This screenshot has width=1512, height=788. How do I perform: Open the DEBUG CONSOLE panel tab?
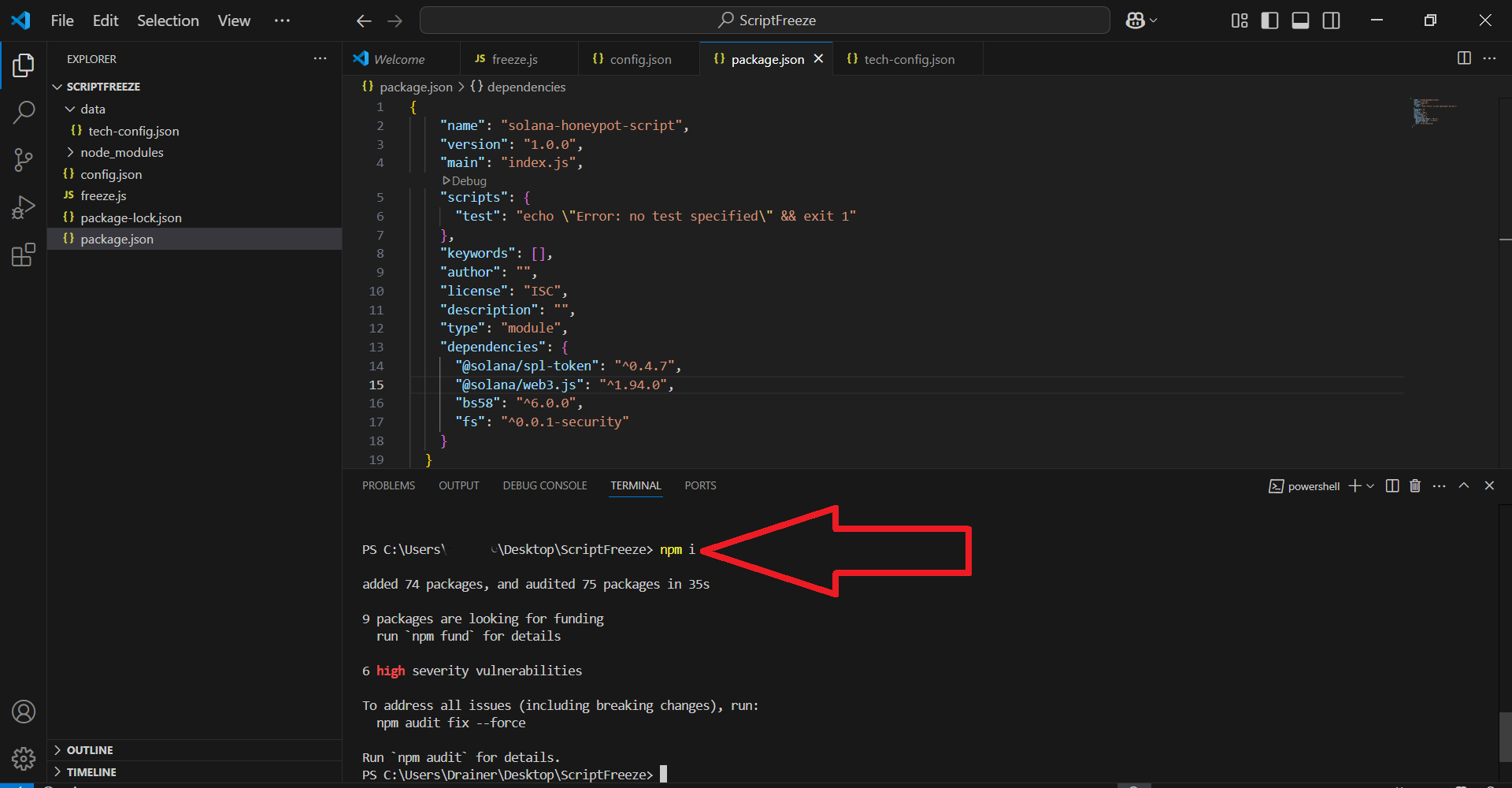[x=545, y=485]
